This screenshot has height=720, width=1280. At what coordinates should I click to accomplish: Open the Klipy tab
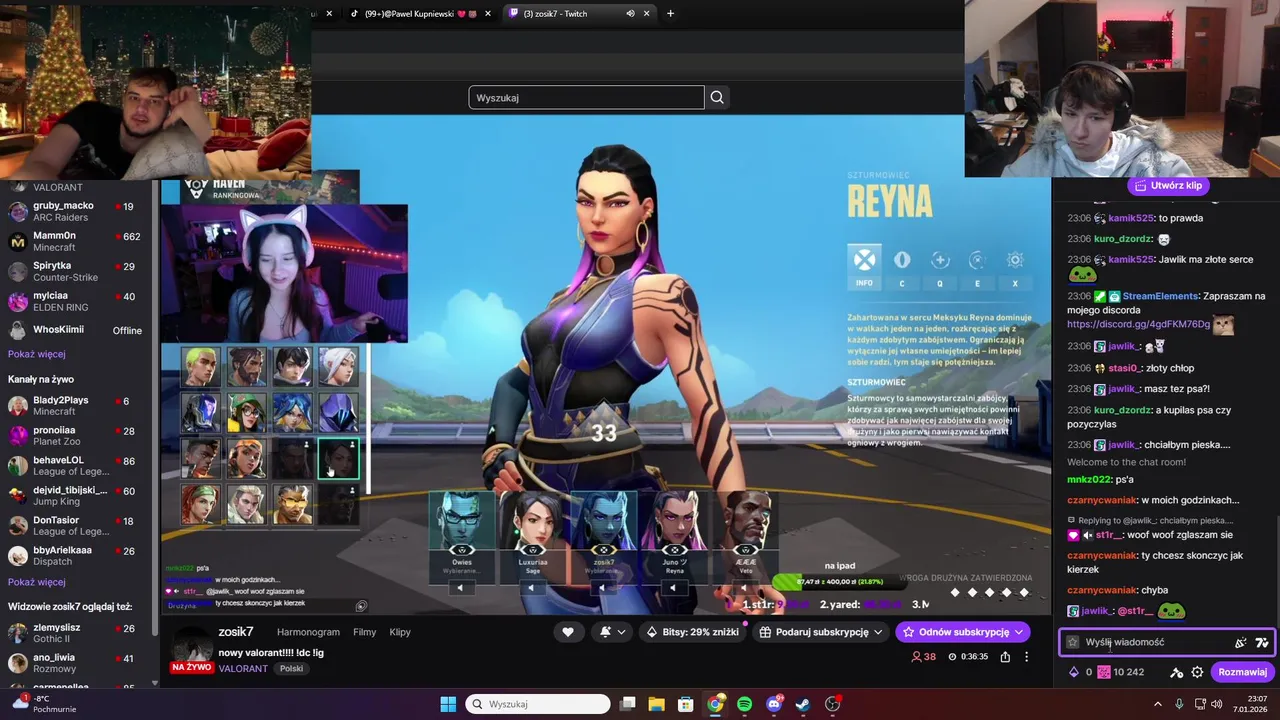point(400,632)
